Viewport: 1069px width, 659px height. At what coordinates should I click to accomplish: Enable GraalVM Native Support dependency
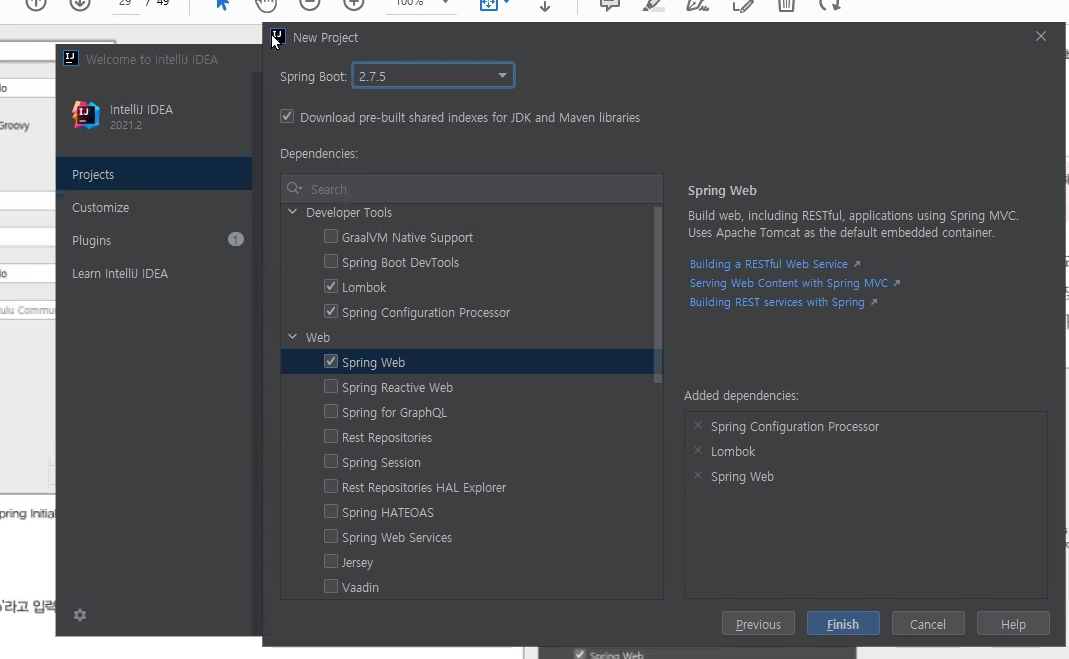tap(331, 236)
